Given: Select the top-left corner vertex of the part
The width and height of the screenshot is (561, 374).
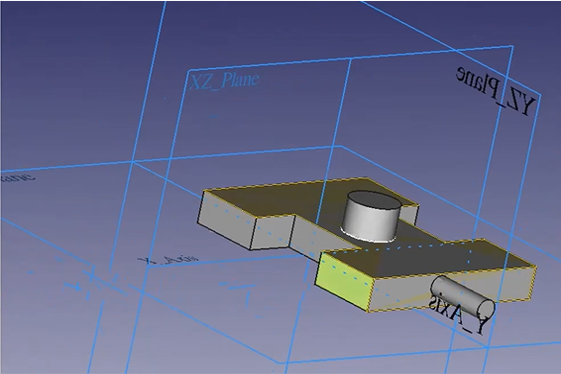Looking at the screenshot, I should [204, 191].
